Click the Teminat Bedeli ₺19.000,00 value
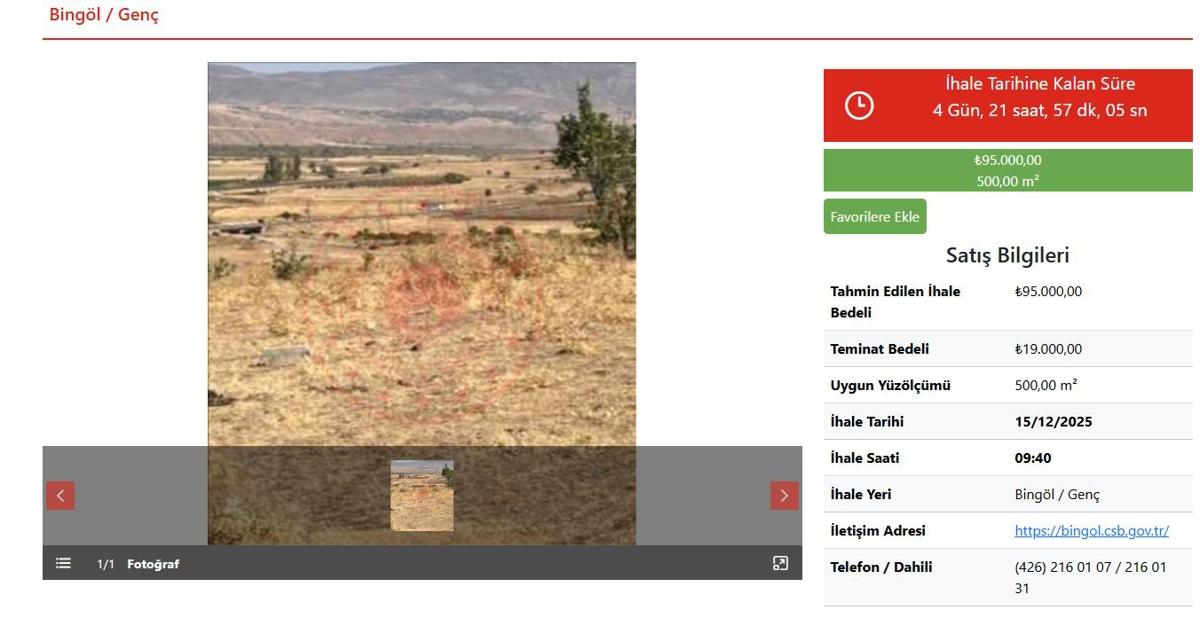Image resolution: width=1200 pixels, height=618 pixels. [1048, 349]
